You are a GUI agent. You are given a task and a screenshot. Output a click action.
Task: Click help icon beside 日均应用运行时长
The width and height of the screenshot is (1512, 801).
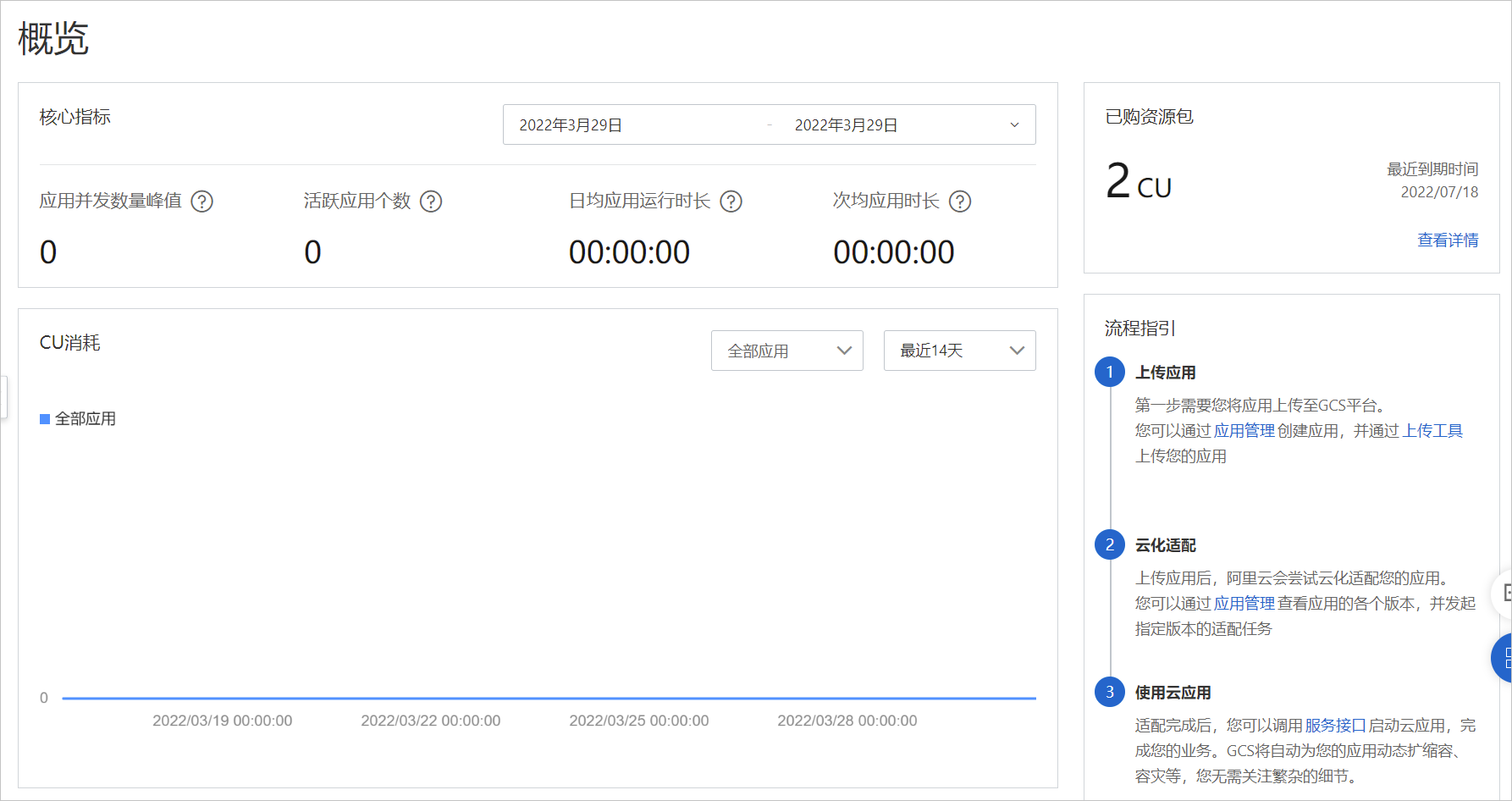click(731, 202)
